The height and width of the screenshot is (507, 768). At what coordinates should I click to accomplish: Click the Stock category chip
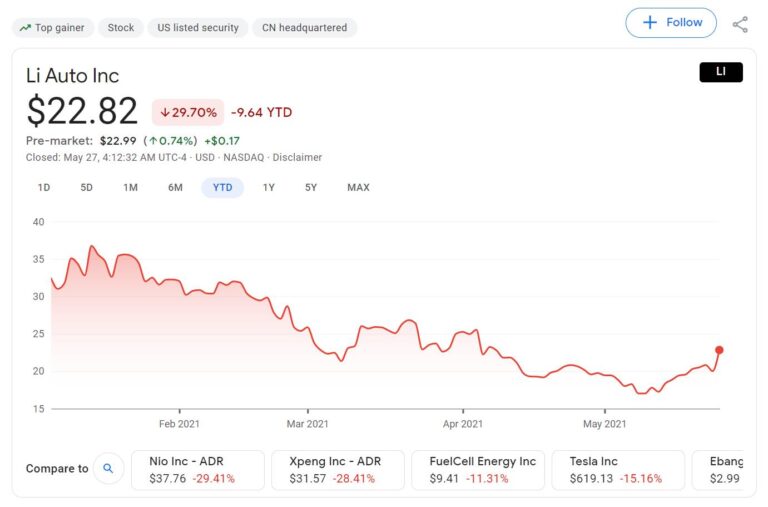[121, 28]
